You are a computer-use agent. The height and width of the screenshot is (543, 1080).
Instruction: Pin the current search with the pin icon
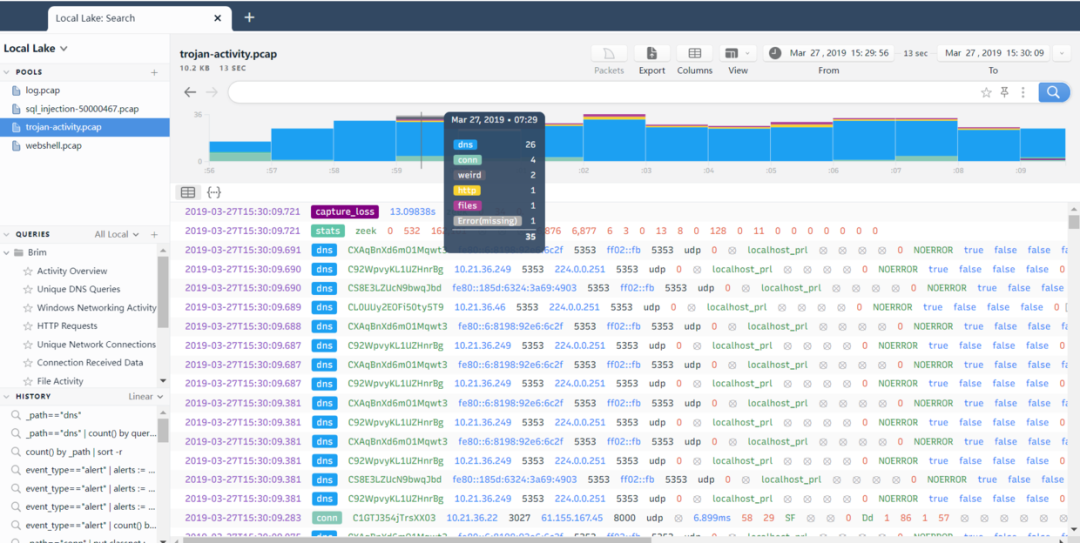point(1005,92)
